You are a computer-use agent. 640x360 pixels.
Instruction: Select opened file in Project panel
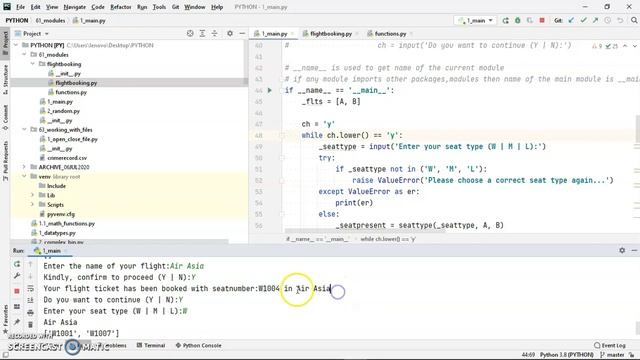[190, 33]
